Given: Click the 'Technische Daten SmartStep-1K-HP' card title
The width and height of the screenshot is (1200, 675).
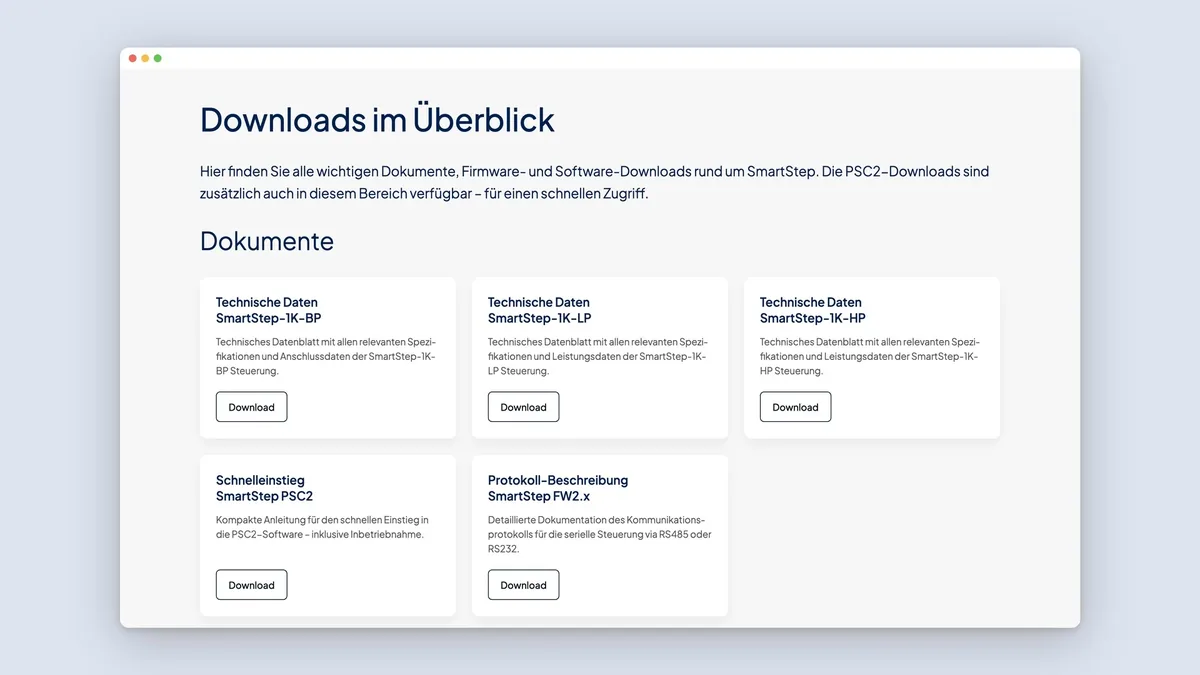Looking at the screenshot, I should tap(813, 310).
